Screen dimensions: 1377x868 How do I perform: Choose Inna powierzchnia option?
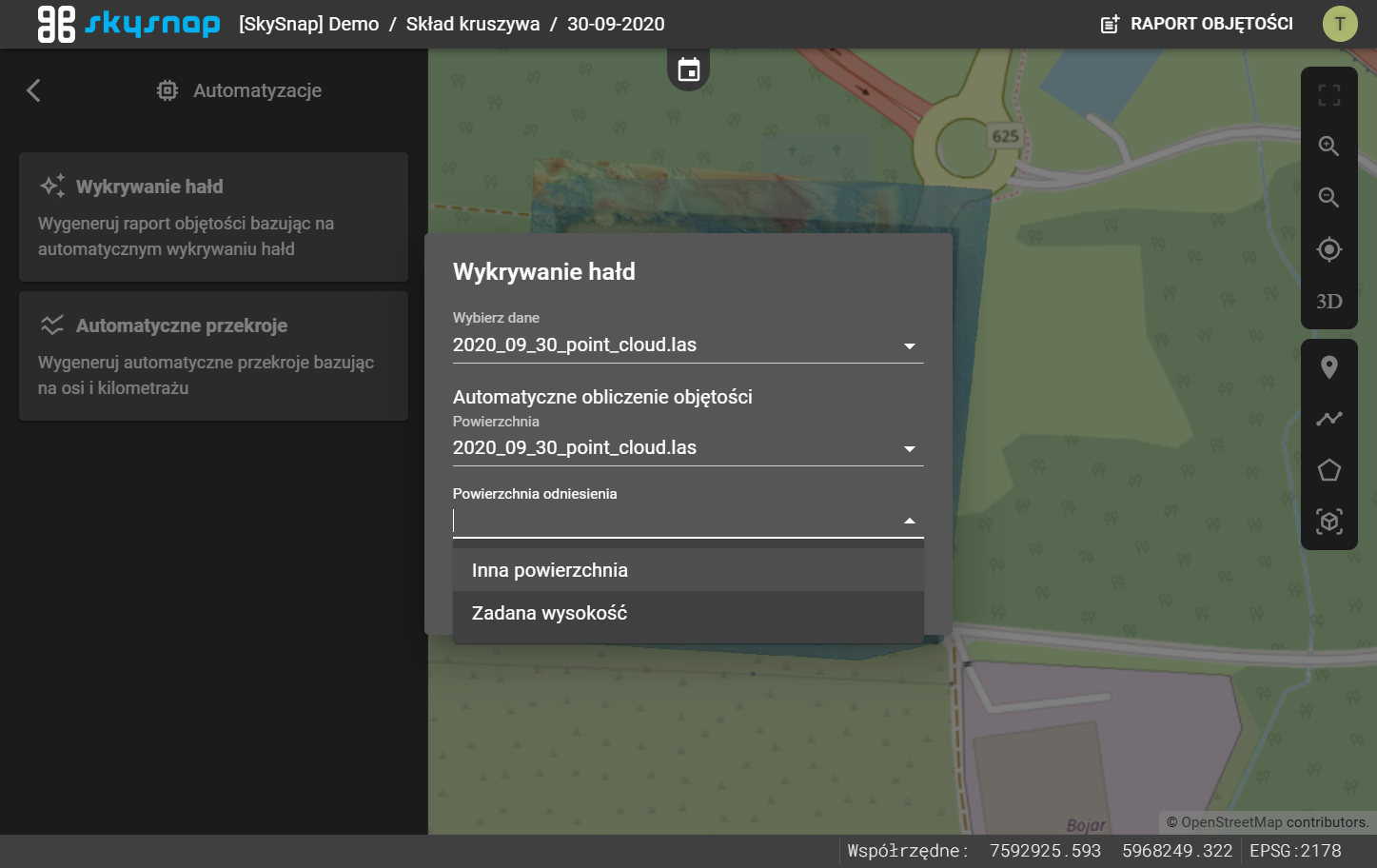tap(688, 570)
